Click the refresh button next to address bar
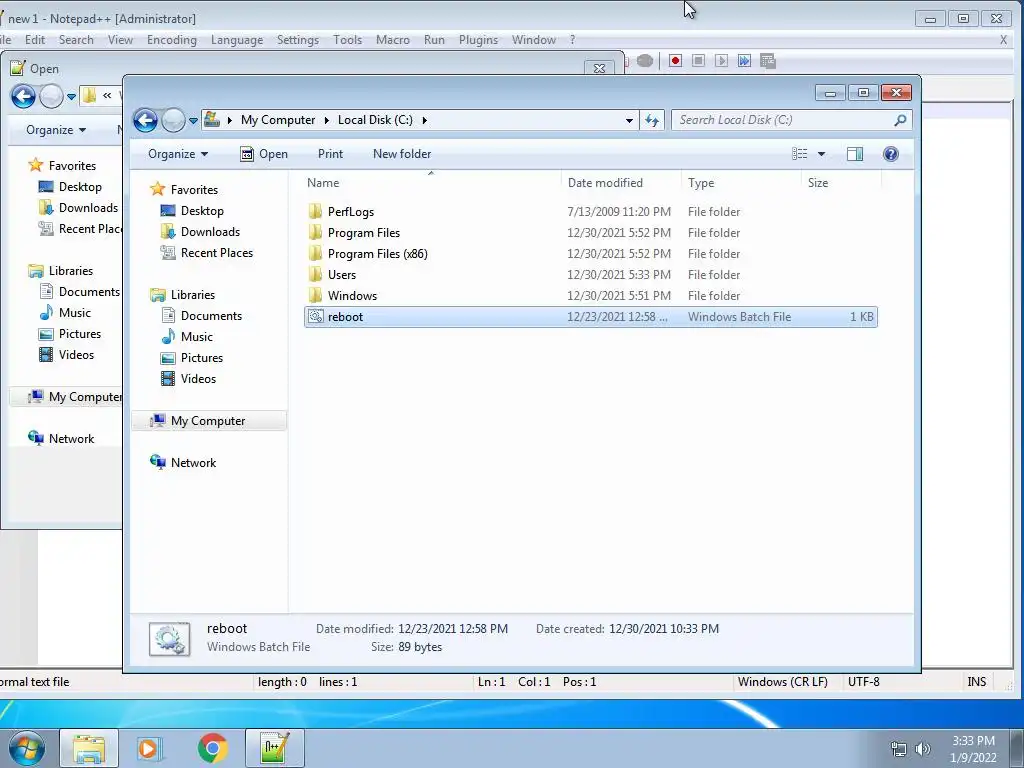 pos(652,120)
